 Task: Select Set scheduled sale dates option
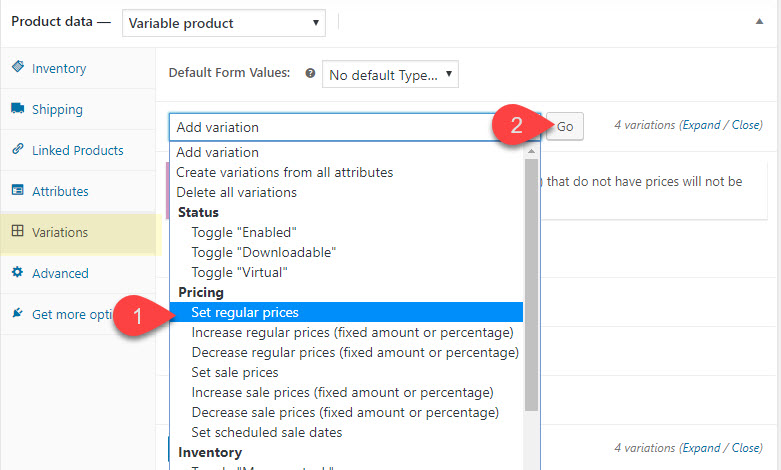[x=347, y=432]
